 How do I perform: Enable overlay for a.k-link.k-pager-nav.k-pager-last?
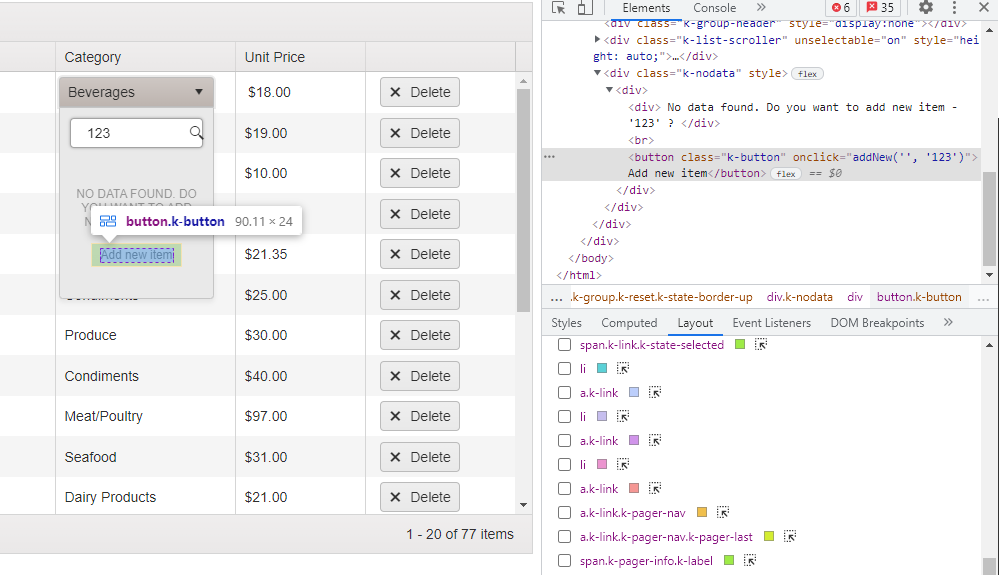pyautogui.click(x=564, y=537)
